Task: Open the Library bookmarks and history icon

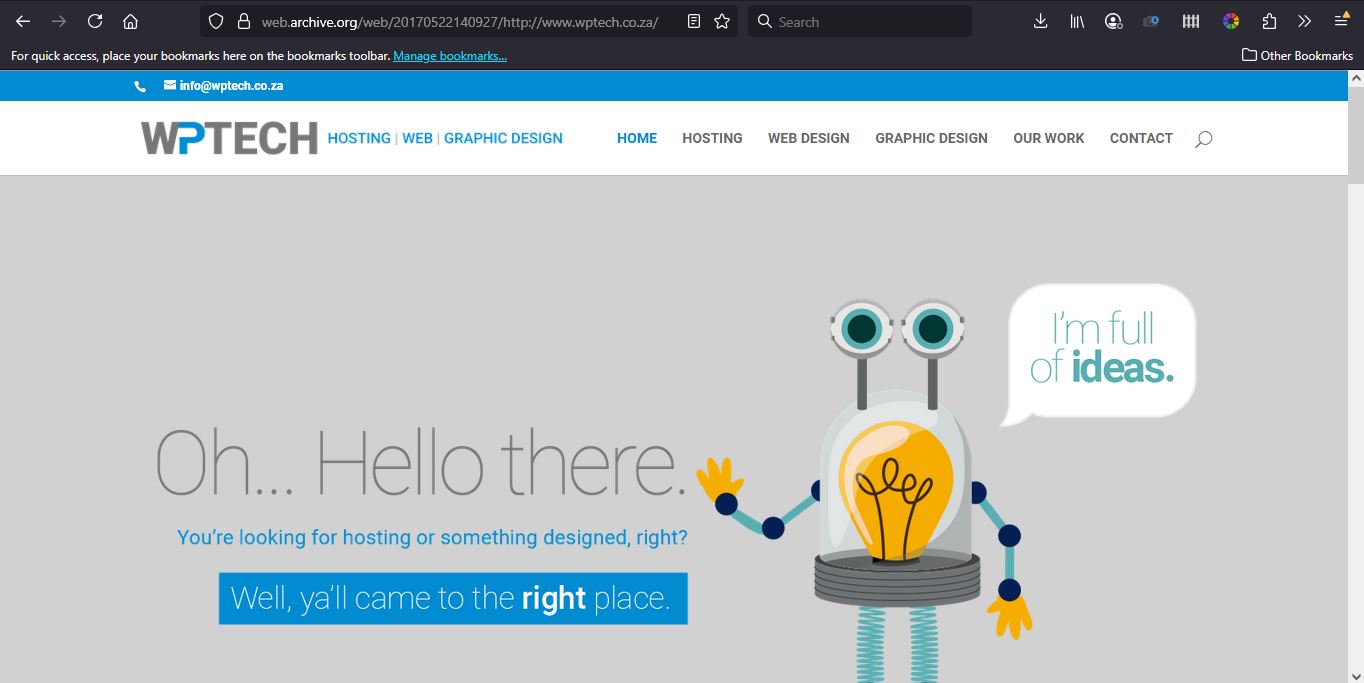Action: pyautogui.click(x=1077, y=21)
